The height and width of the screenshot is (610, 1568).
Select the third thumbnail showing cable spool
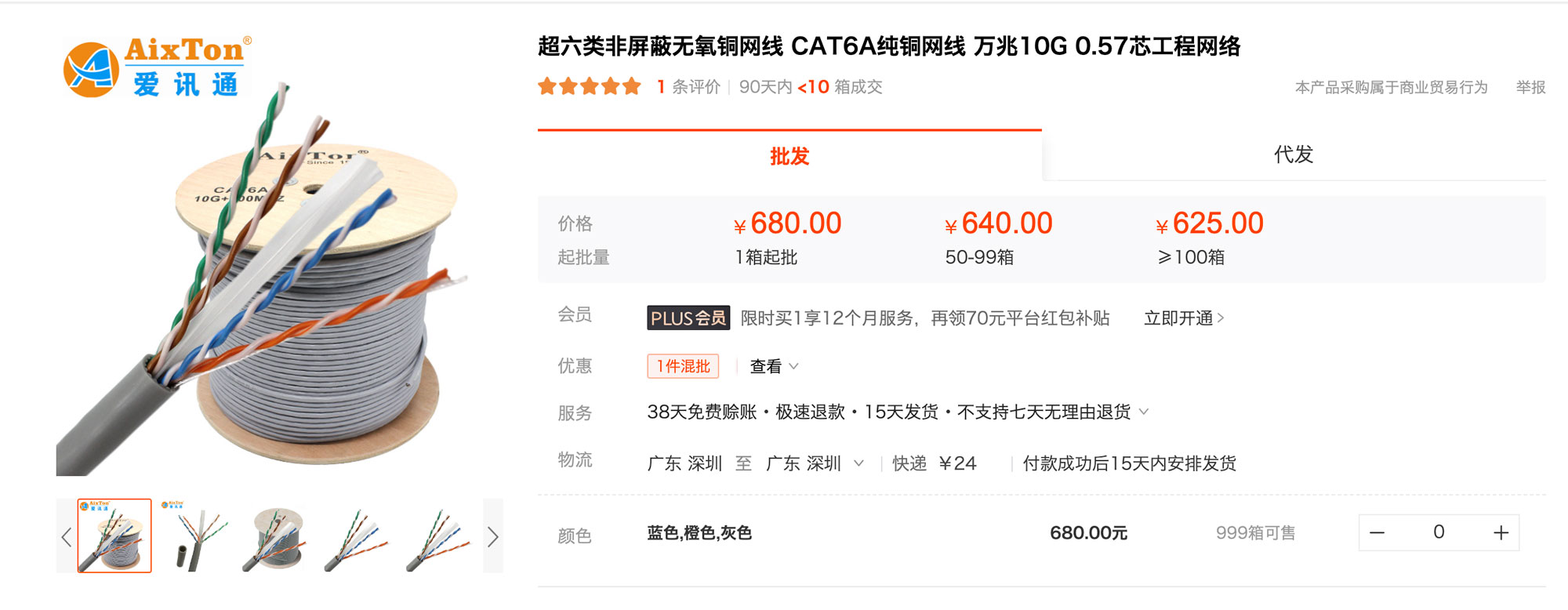click(278, 536)
